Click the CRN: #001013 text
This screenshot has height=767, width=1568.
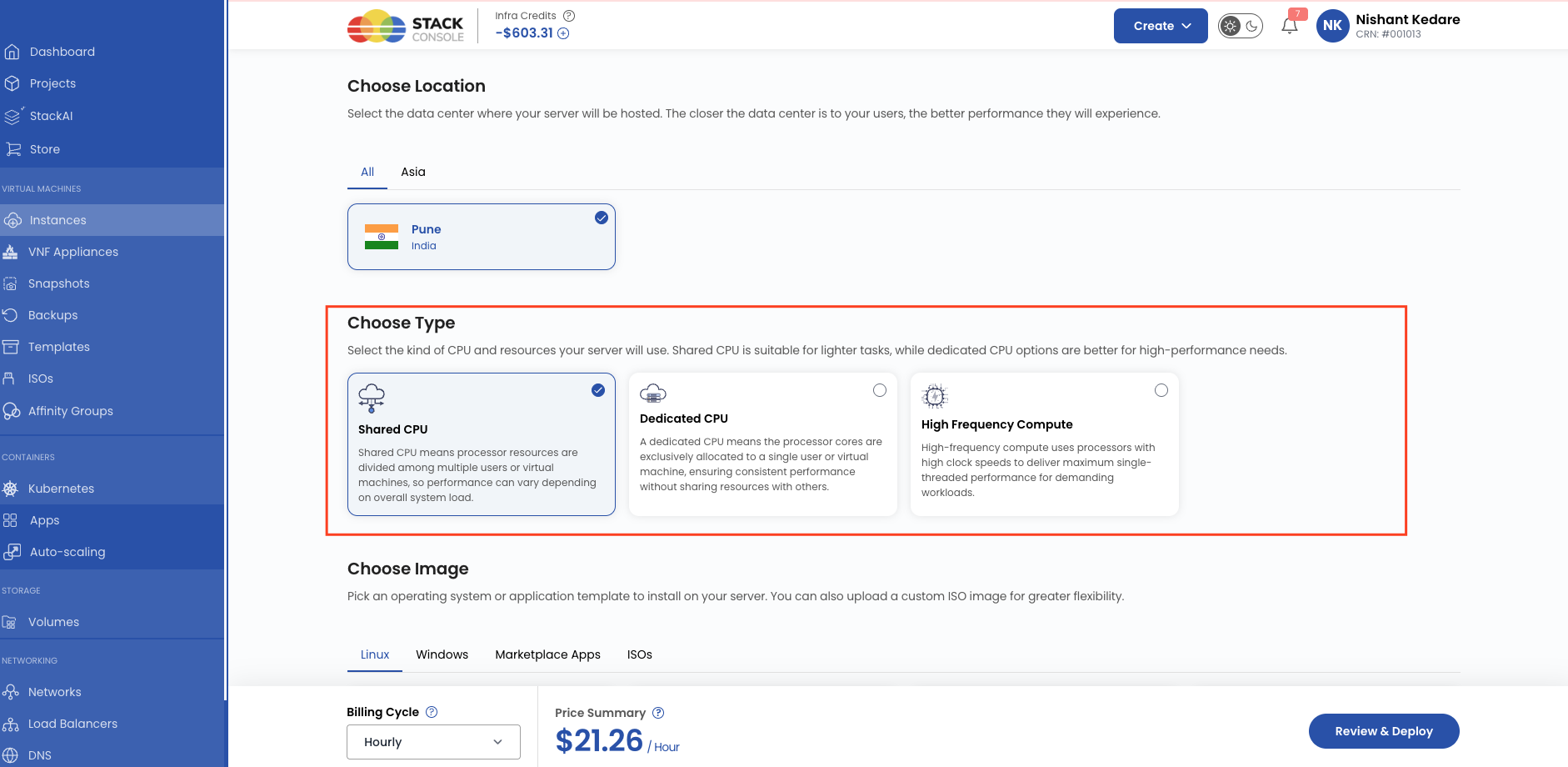click(1388, 34)
